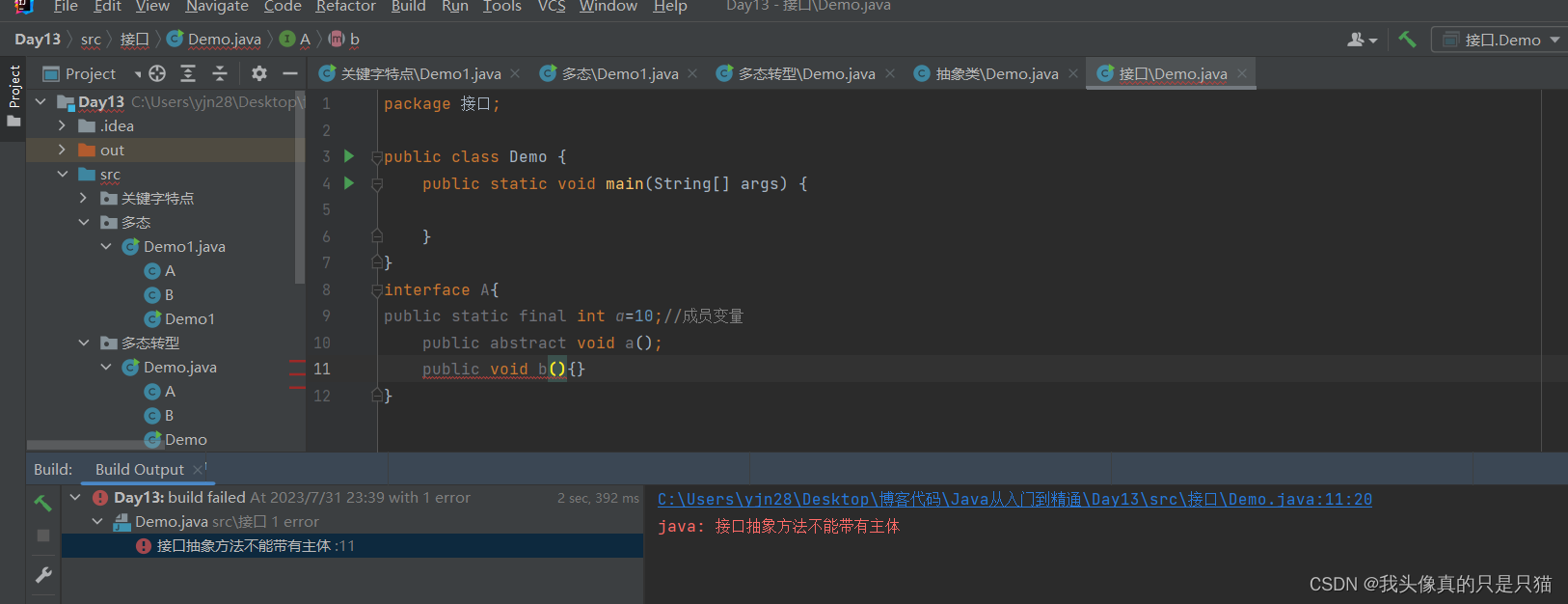Open the Help menu
The height and width of the screenshot is (604, 1568).
pos(670,7)
